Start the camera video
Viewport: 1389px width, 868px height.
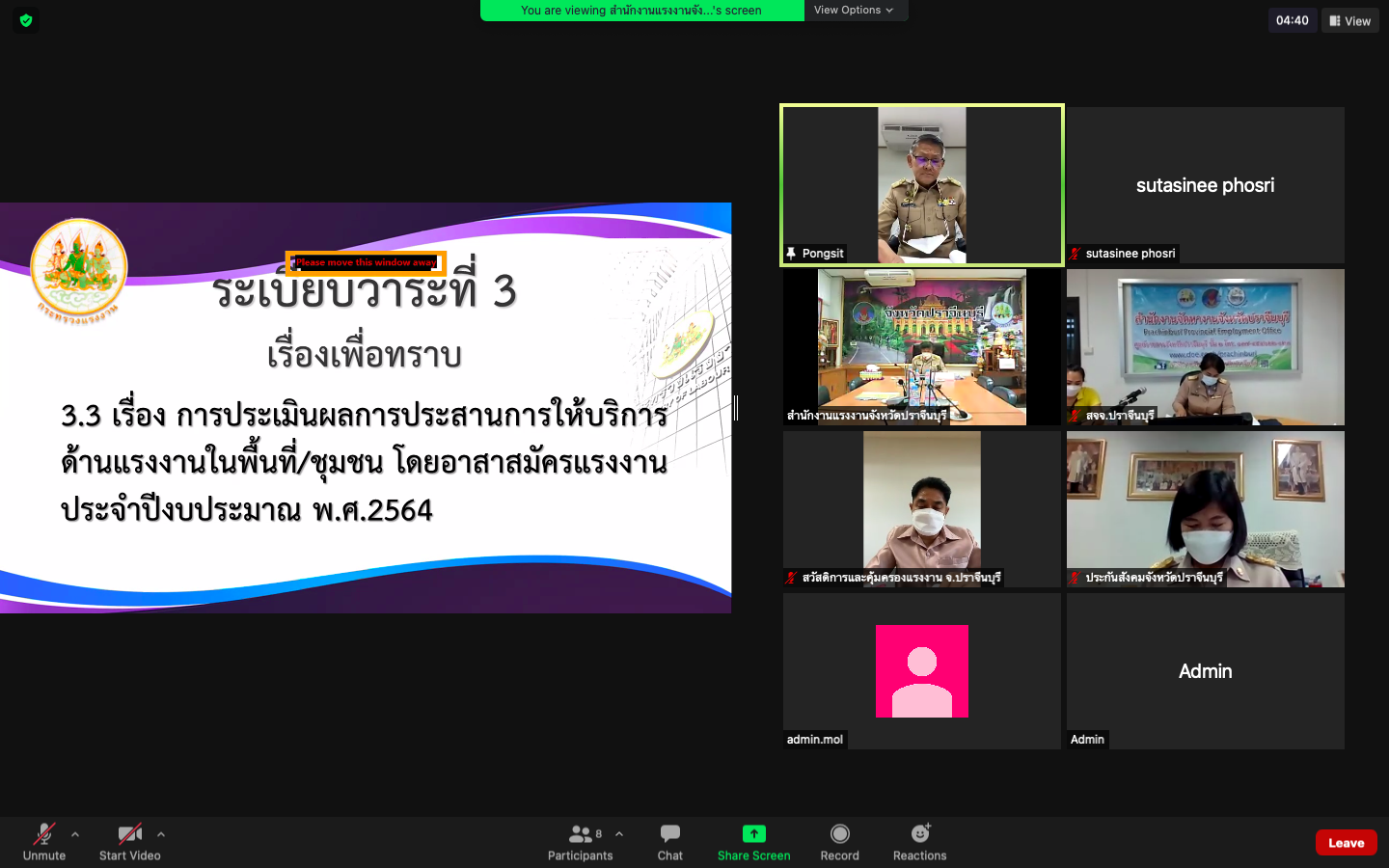(129, 834)
